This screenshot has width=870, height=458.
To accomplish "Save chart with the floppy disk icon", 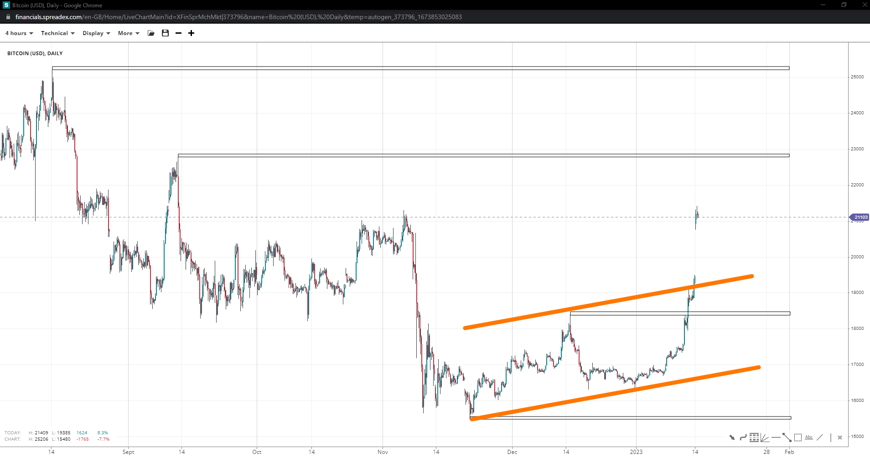I will [x=165, y=33].
